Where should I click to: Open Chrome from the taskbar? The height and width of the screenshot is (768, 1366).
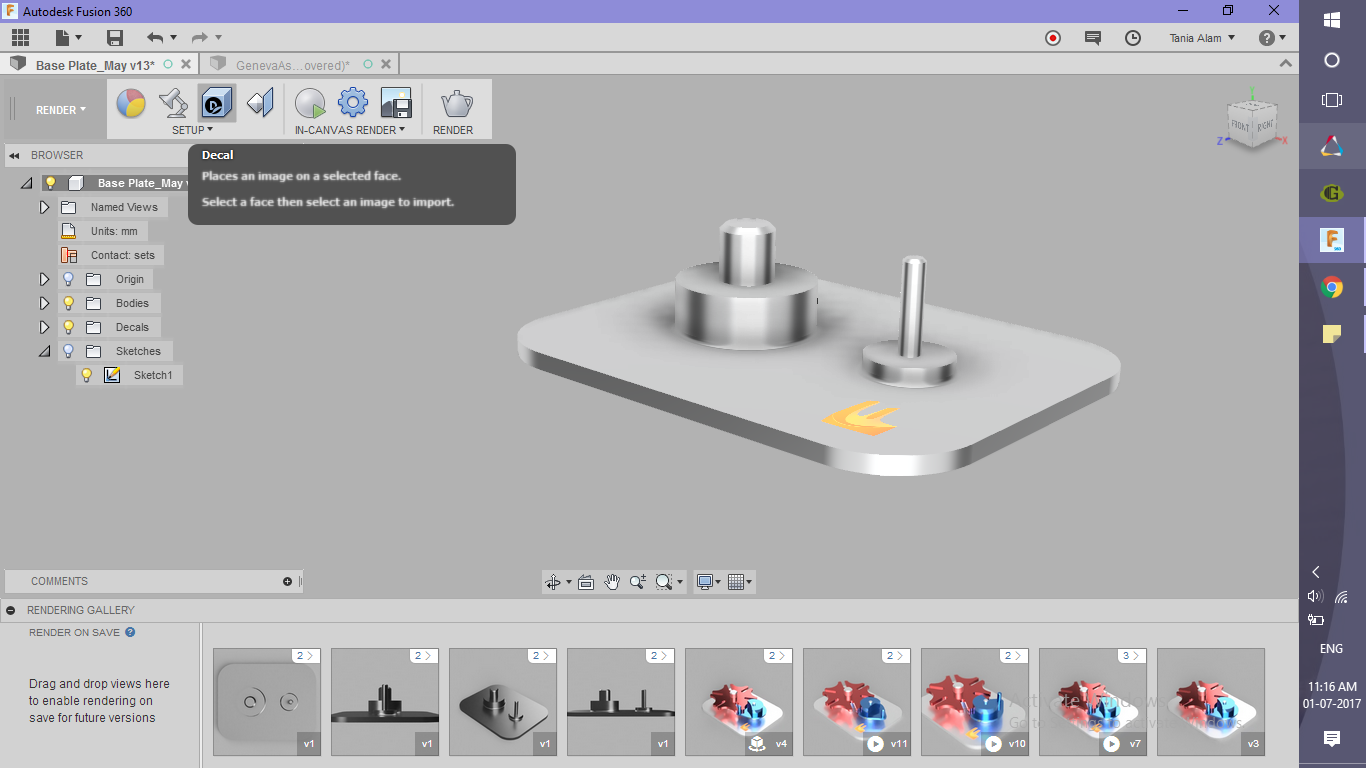[x=1332, y=288]
